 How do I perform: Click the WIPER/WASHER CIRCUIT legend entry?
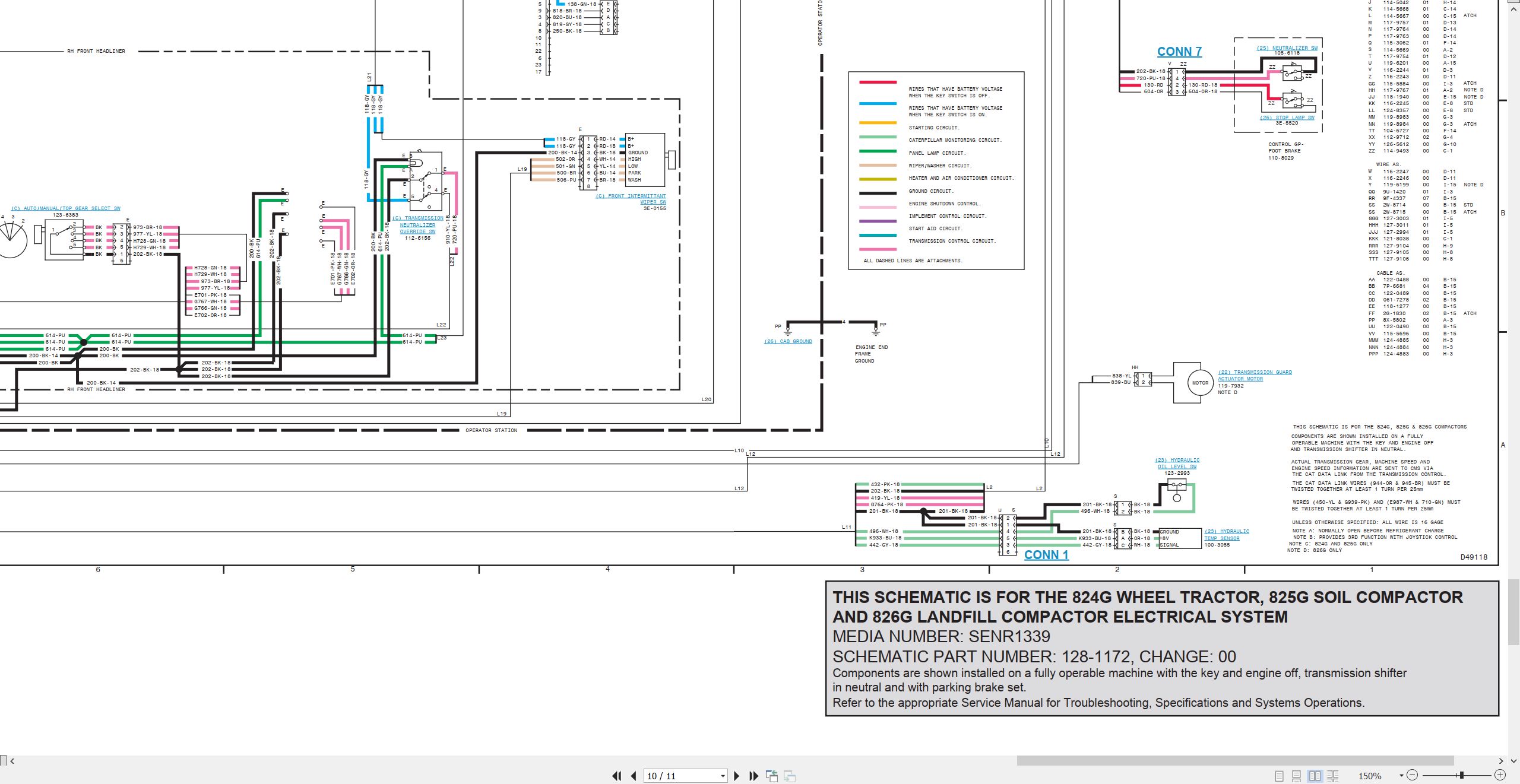click(x=939, y=166)
